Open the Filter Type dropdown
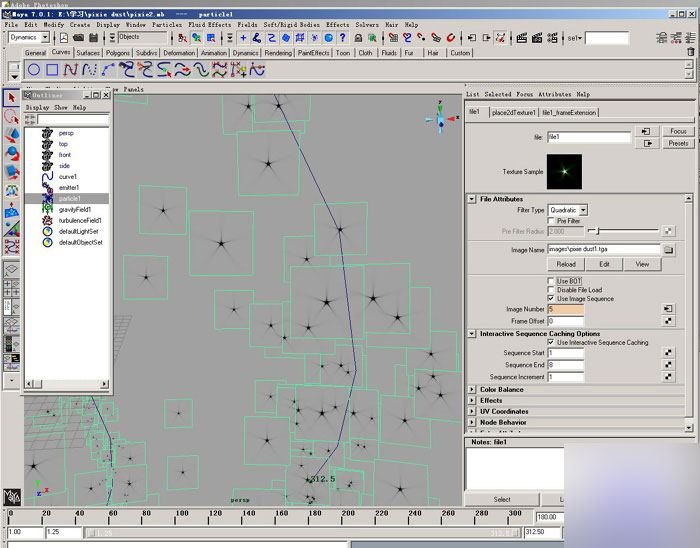Viewport: 700px width, 548px height. [x=568, y=210]
